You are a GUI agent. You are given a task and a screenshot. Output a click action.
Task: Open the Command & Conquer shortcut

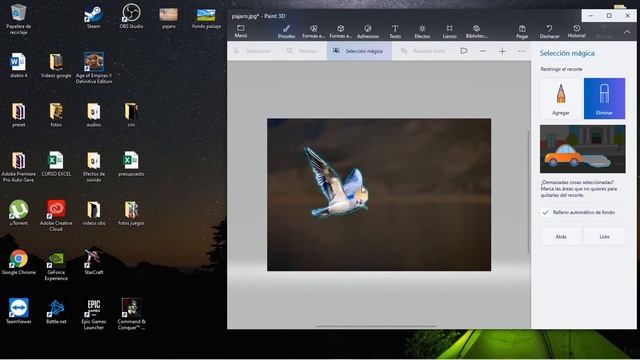click(131, 314)
